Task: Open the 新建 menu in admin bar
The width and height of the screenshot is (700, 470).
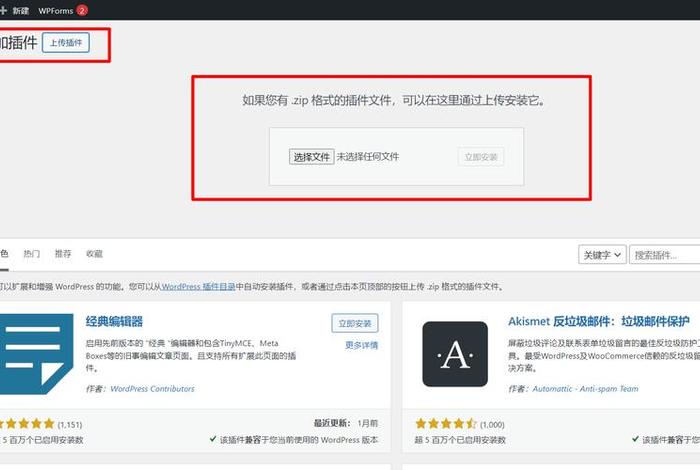Action: tap(21, 11)
